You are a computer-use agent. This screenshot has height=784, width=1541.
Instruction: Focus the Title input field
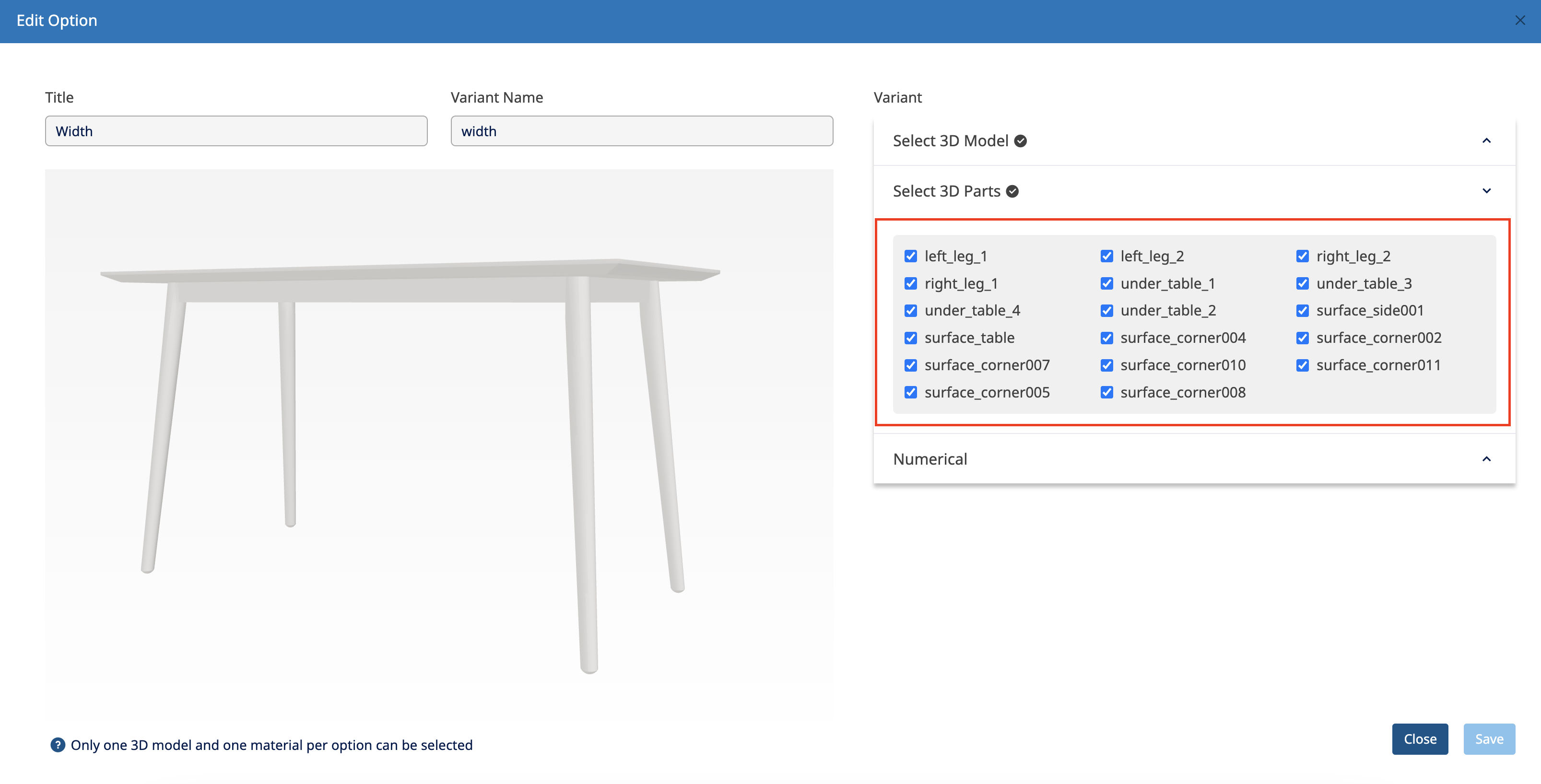[x=235, y=131]
